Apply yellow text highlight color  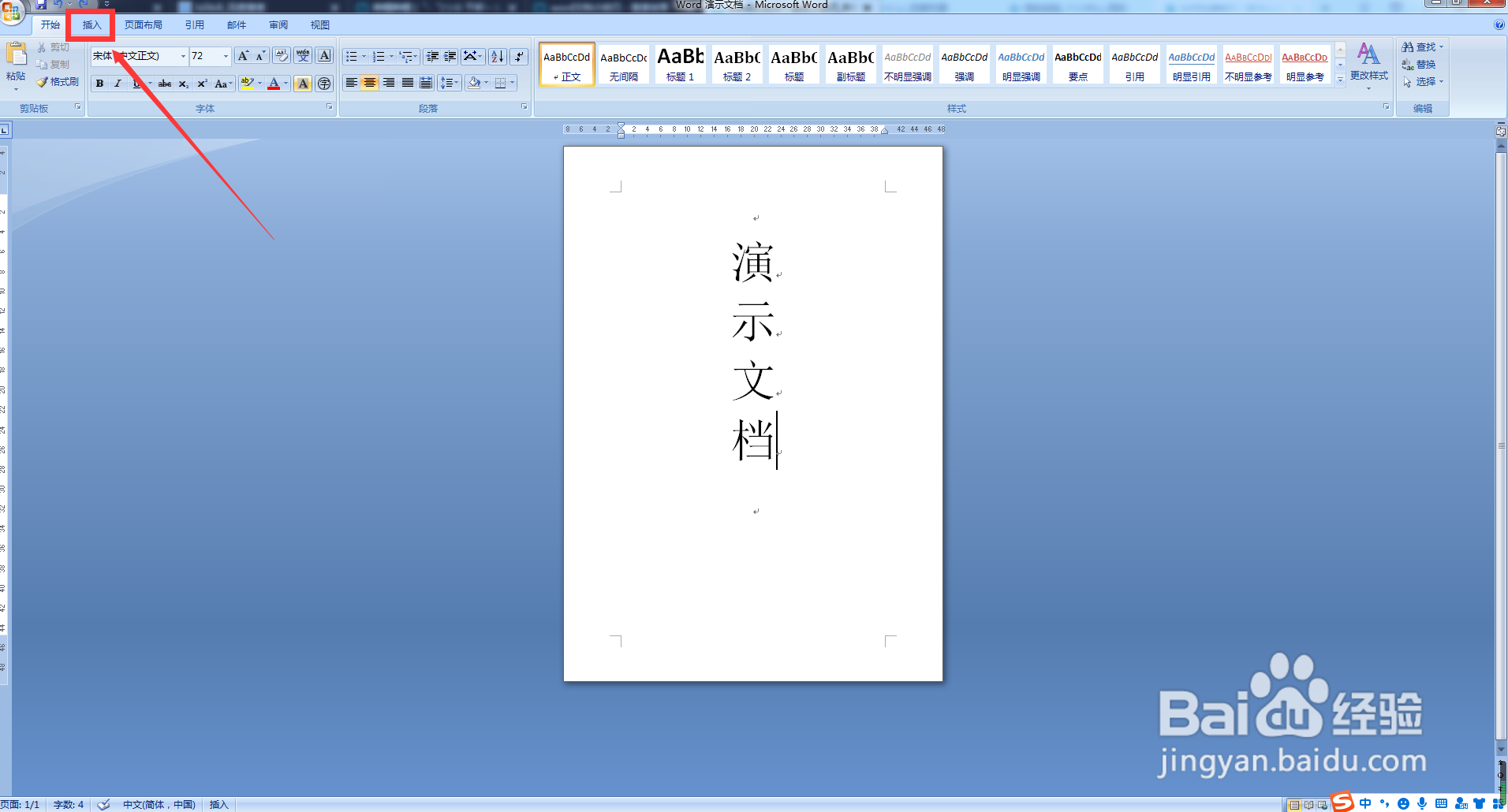247,84
